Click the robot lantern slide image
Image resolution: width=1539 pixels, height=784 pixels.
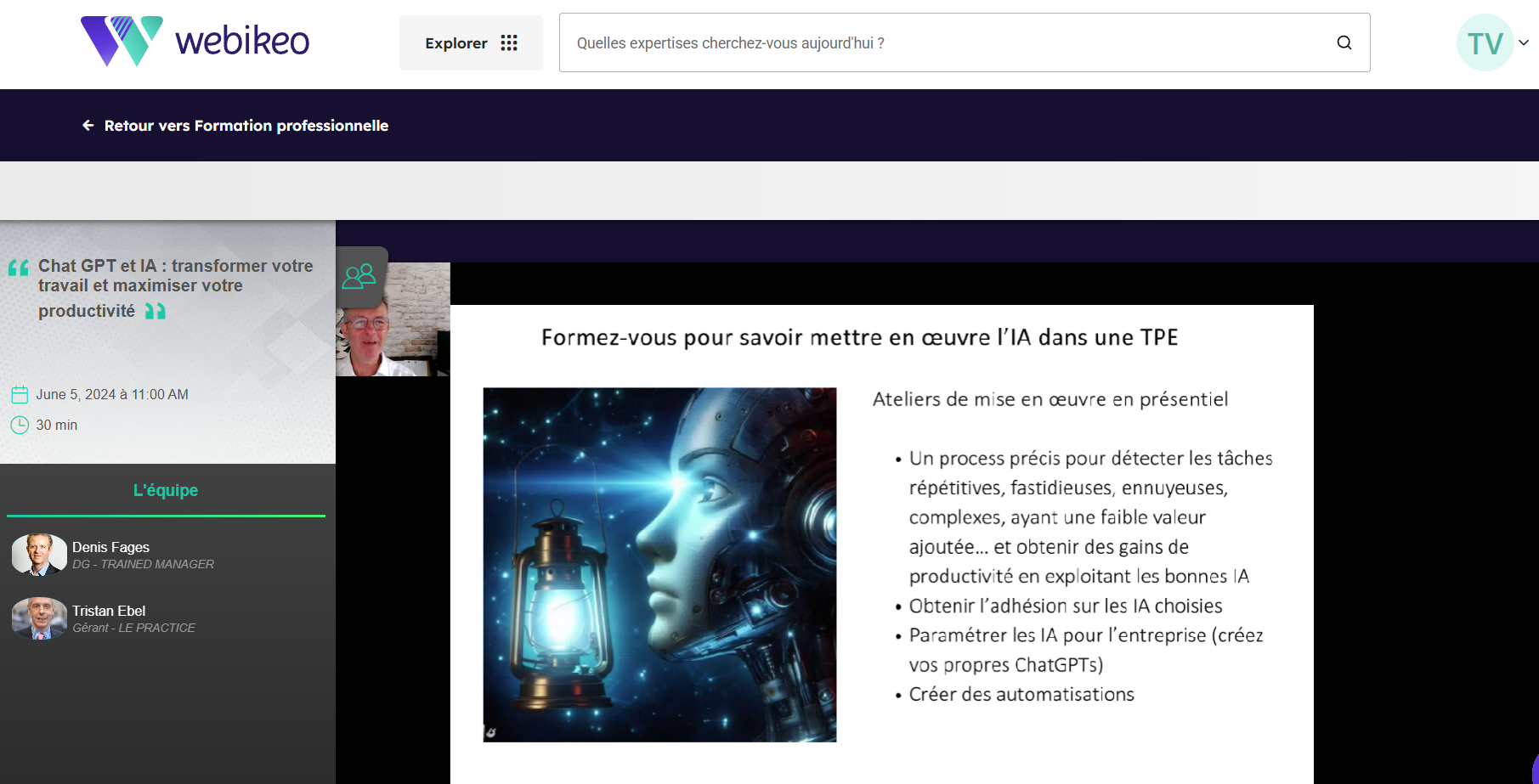click(x=659, y=565)
